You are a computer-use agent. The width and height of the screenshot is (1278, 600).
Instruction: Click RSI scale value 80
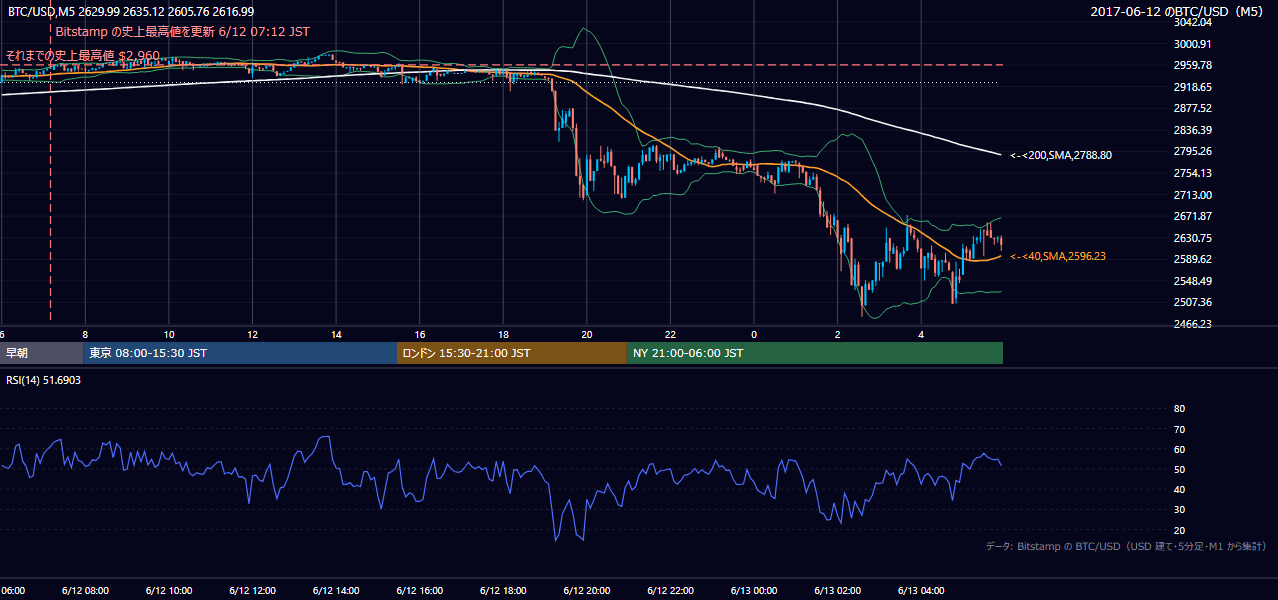[1179, 409]
